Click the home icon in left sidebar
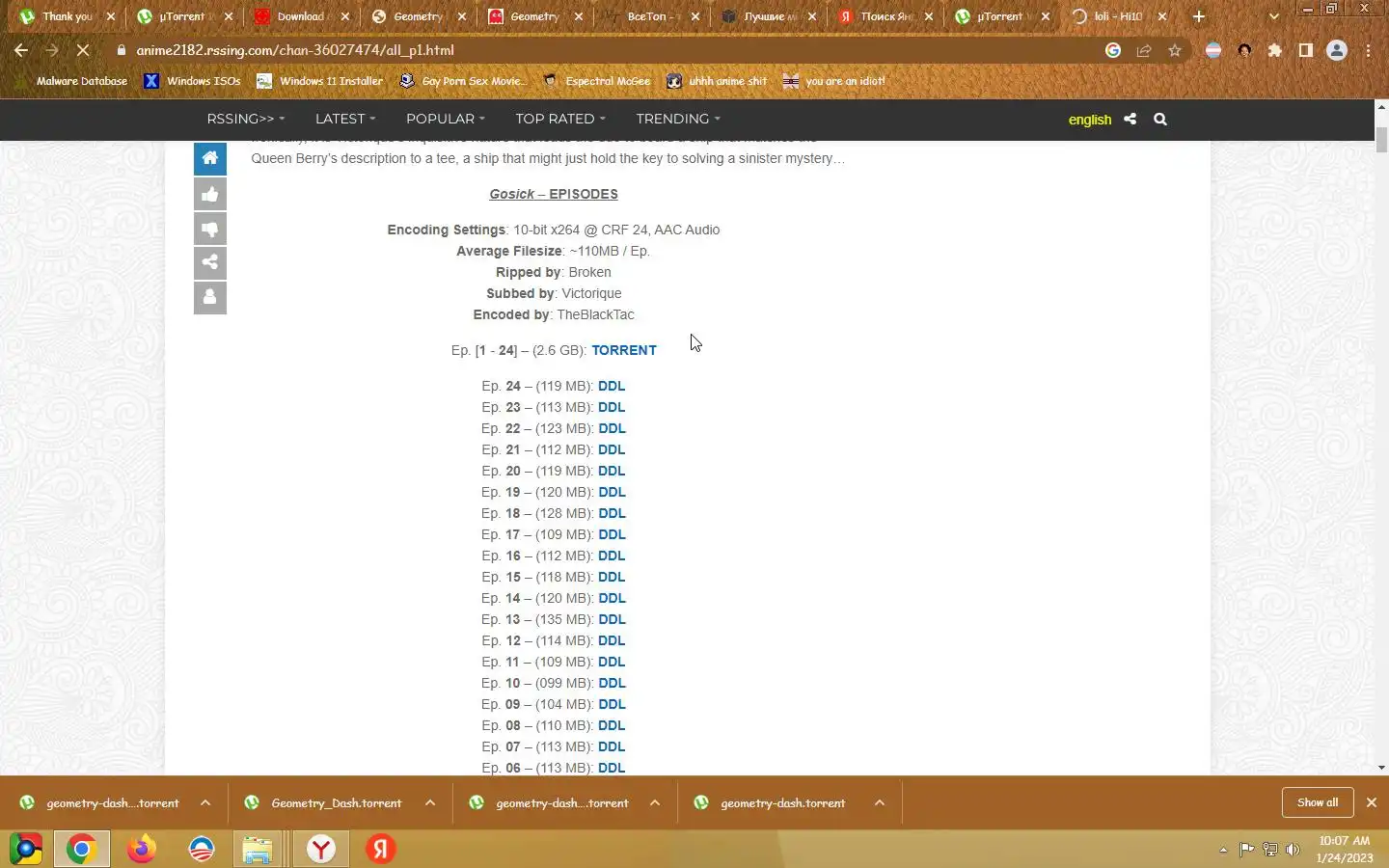 pos(210,158)
